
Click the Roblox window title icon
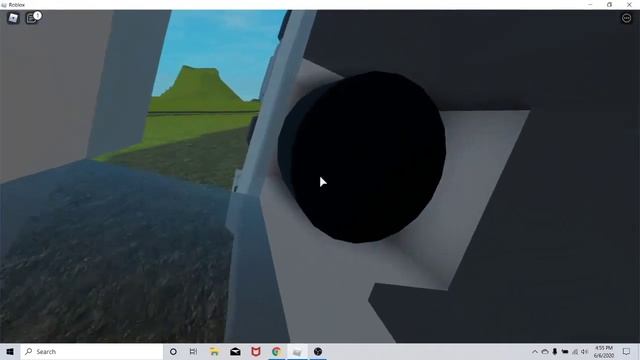[x=4, y=5]
